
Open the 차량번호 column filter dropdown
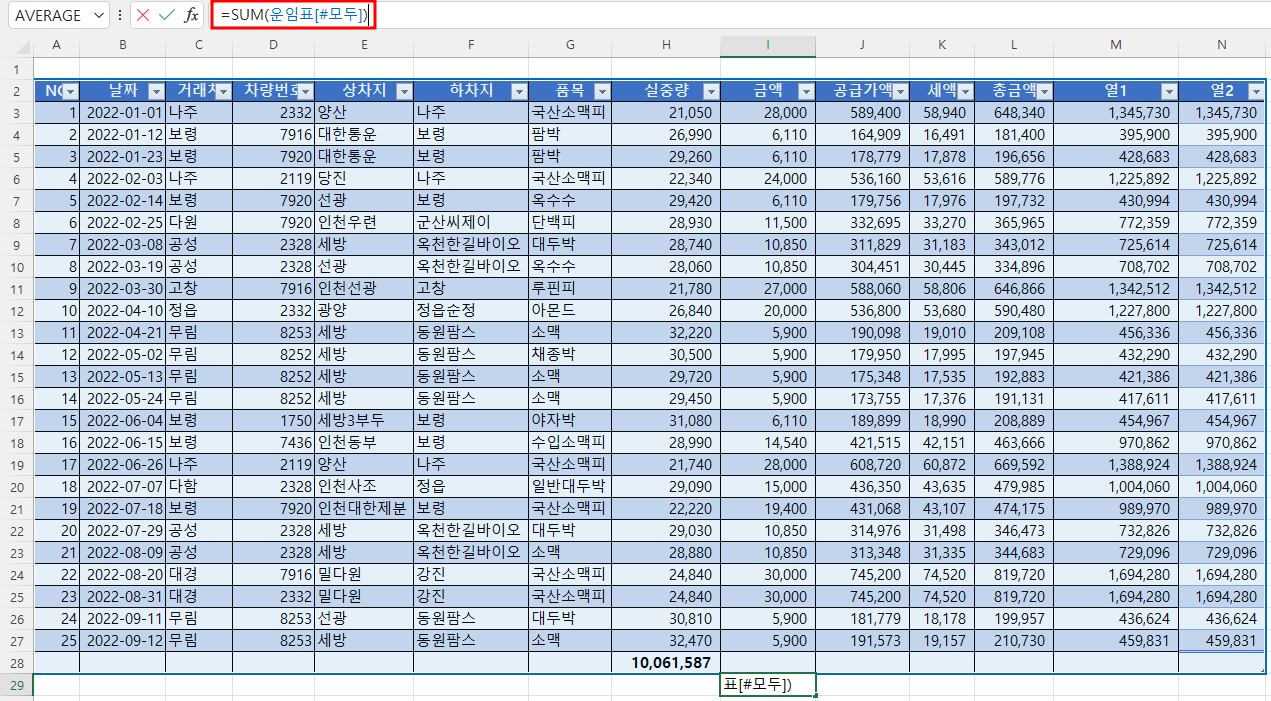[305, 91]
